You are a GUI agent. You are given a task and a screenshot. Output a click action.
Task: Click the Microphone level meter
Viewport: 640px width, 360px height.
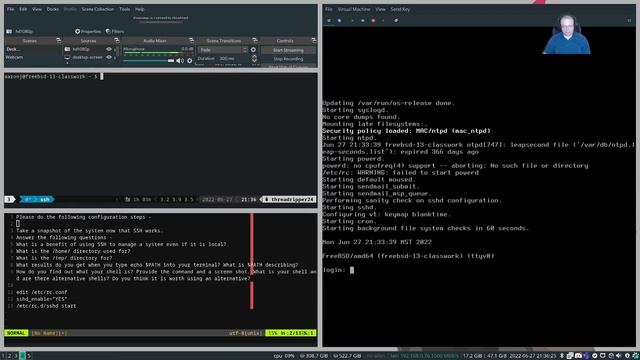(158, 53)
